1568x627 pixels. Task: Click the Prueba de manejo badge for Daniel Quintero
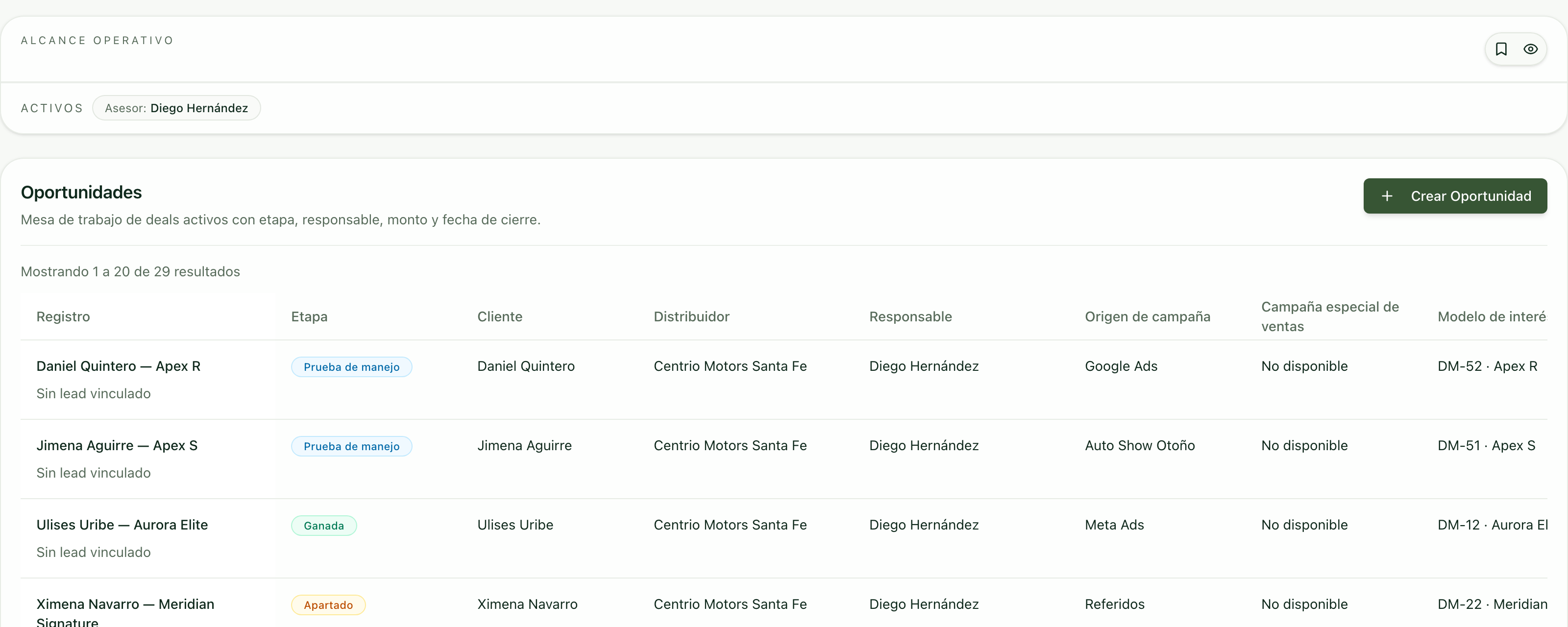click(351, 366)
